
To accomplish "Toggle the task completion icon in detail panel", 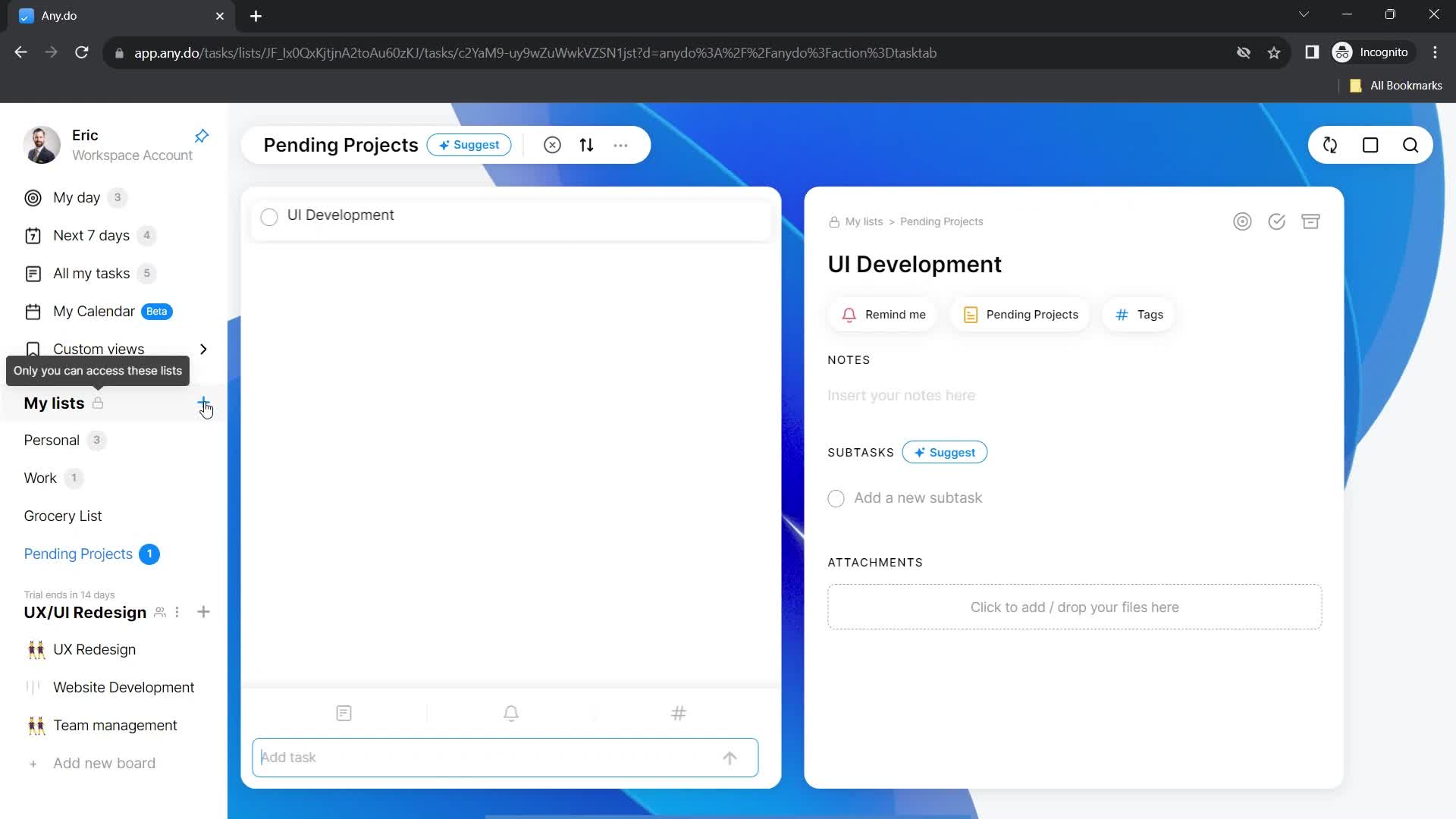I will coord(1277,221).
